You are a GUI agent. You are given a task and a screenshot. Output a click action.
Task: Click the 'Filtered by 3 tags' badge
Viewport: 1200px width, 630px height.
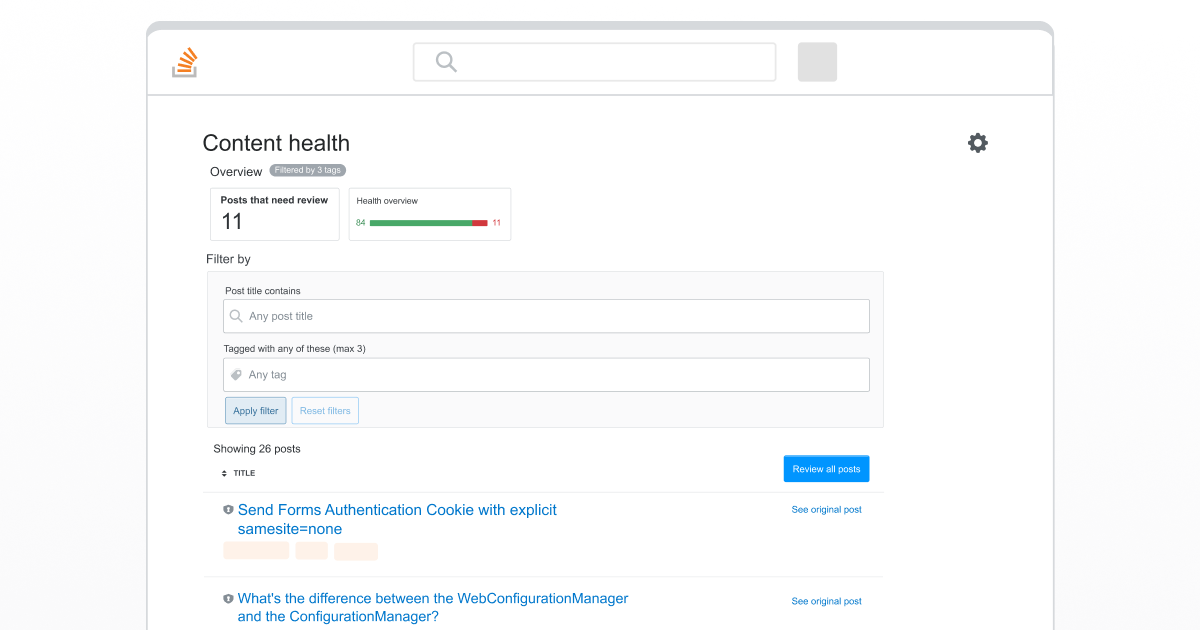308,170
